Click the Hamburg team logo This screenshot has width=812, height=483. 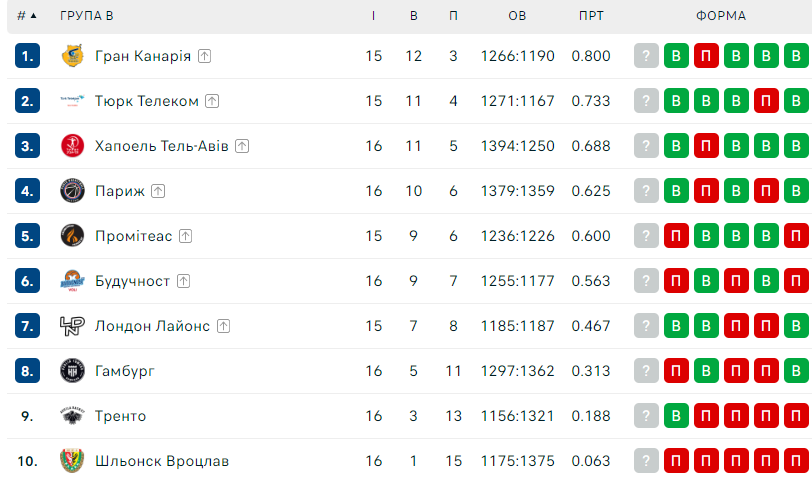pyautogui.click(x=72, y=371)
